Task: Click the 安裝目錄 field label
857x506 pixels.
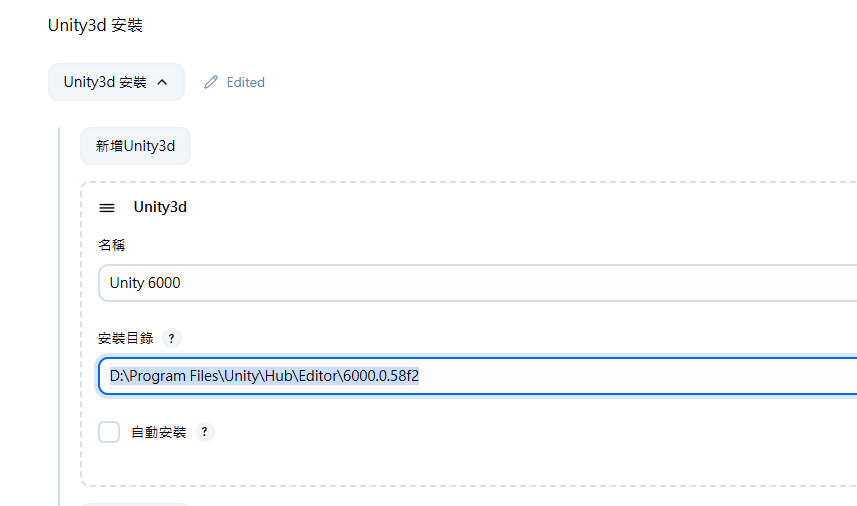Action: 126,338
